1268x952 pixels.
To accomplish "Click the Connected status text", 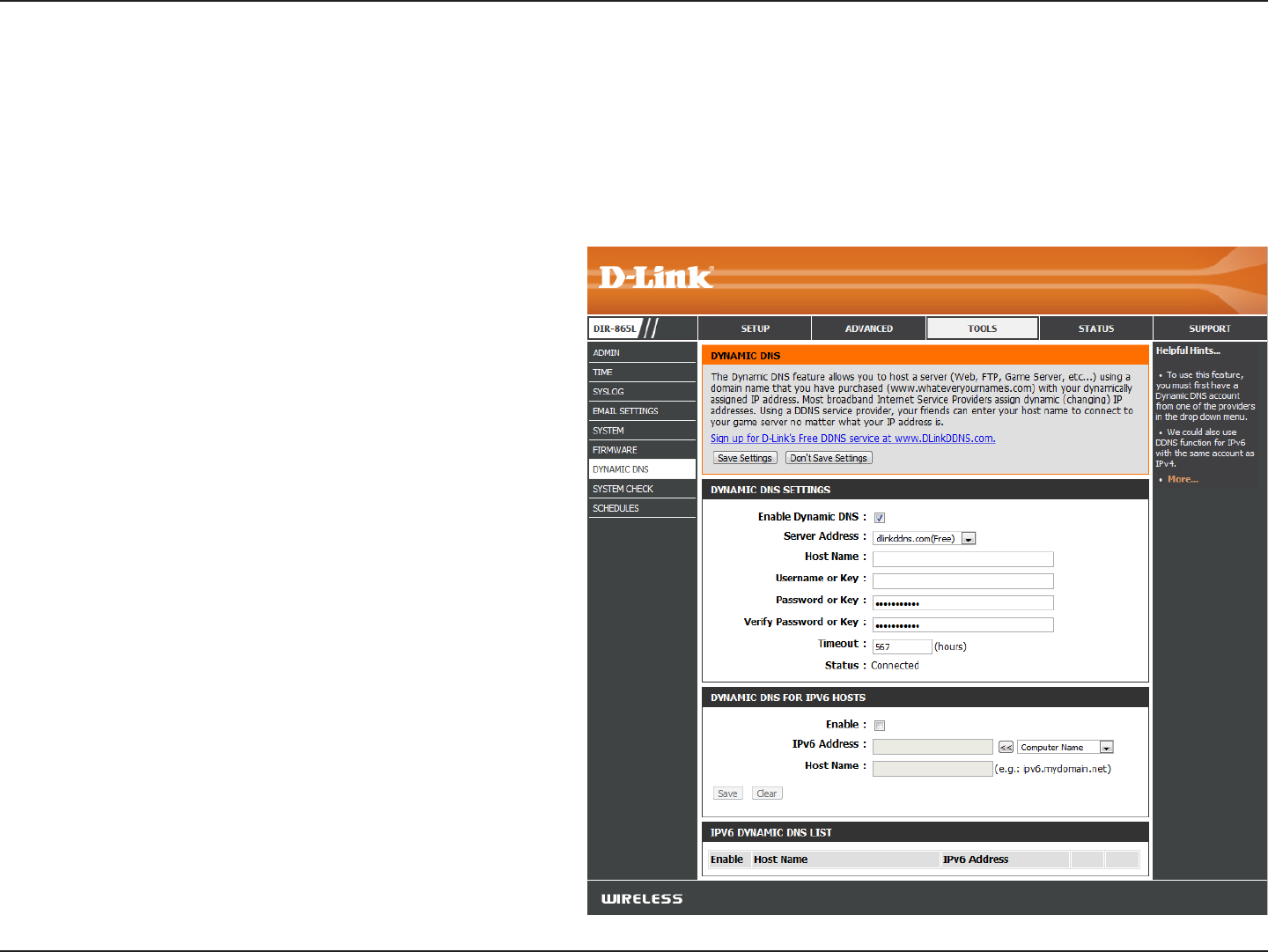I will click(x=895, y=666).
